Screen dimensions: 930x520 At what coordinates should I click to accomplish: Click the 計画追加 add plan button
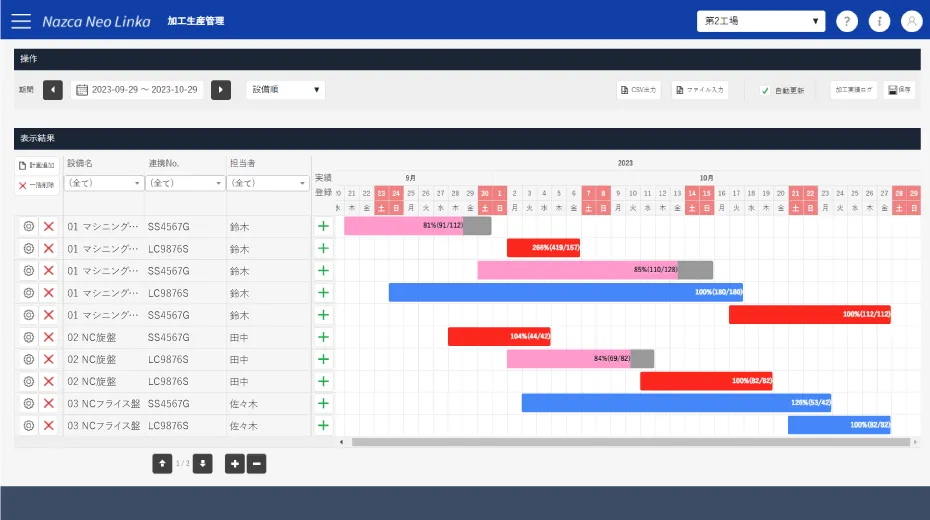click(x=37, y=165)
